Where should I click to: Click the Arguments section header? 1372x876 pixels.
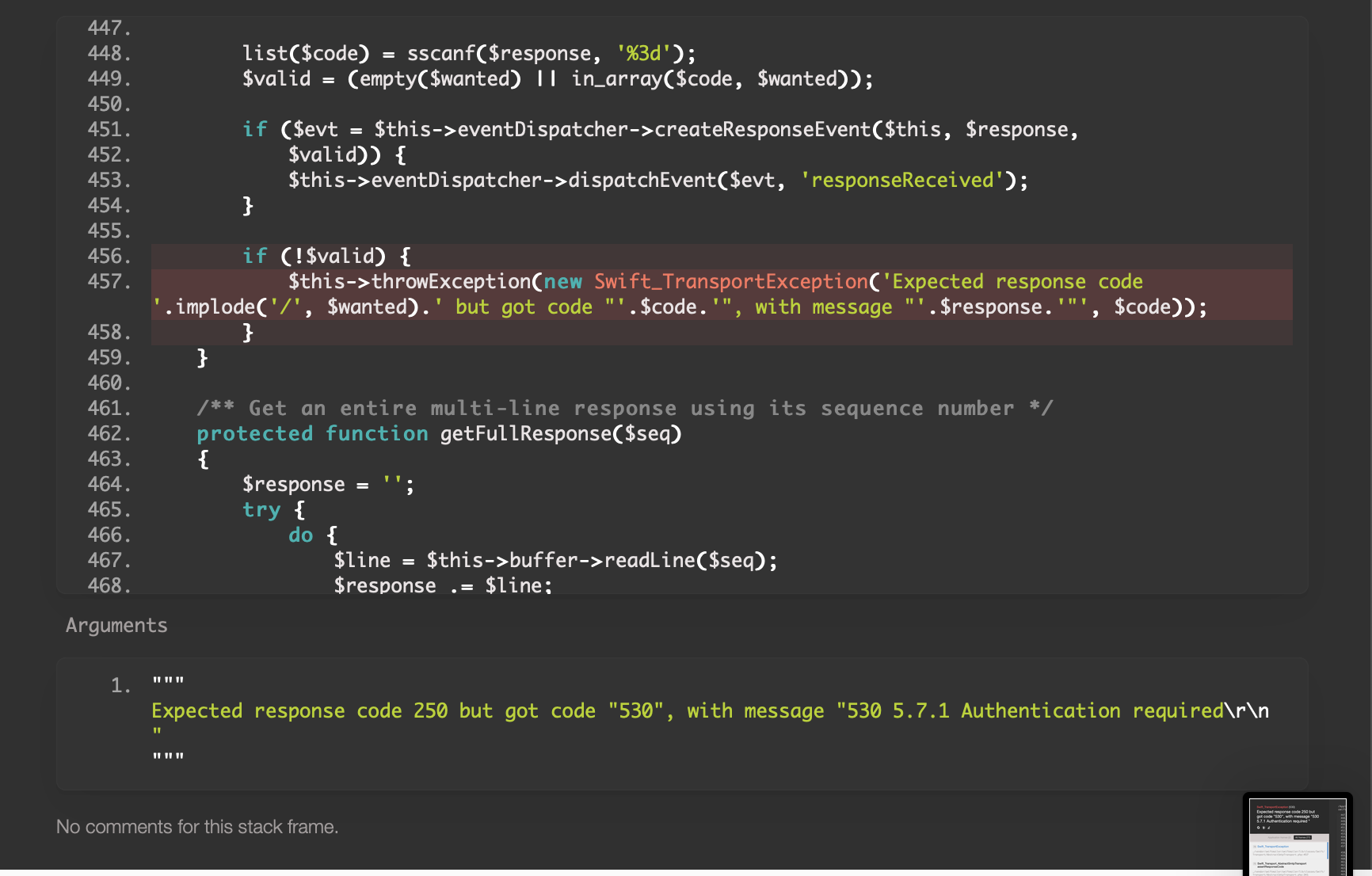pos(116,625)
